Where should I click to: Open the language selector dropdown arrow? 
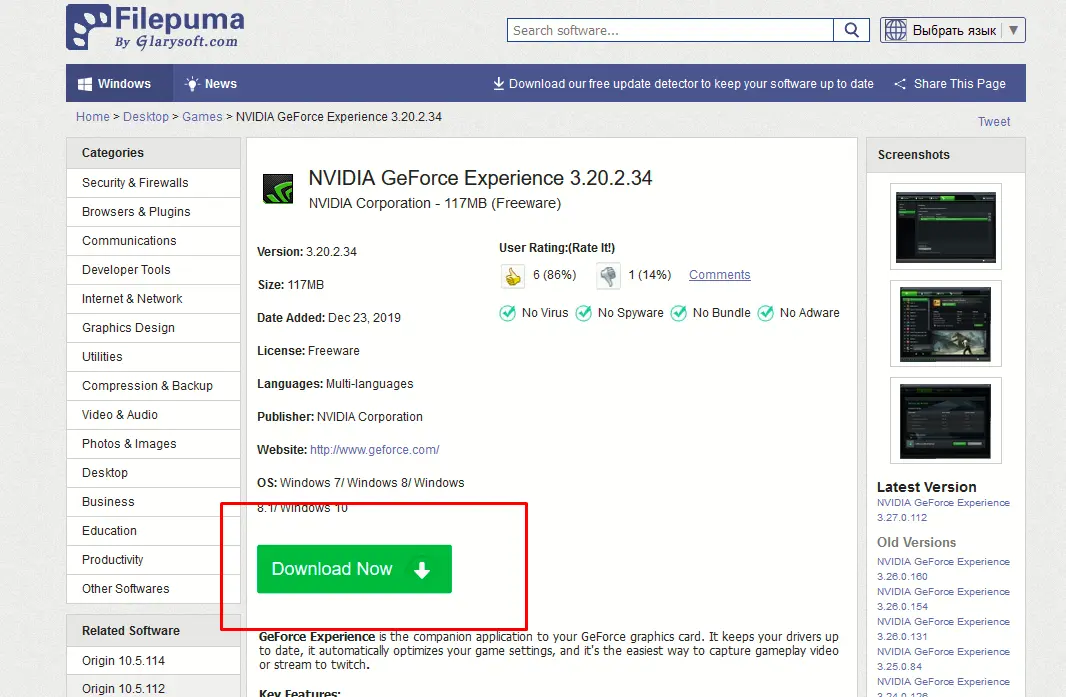pos(1013,30)
